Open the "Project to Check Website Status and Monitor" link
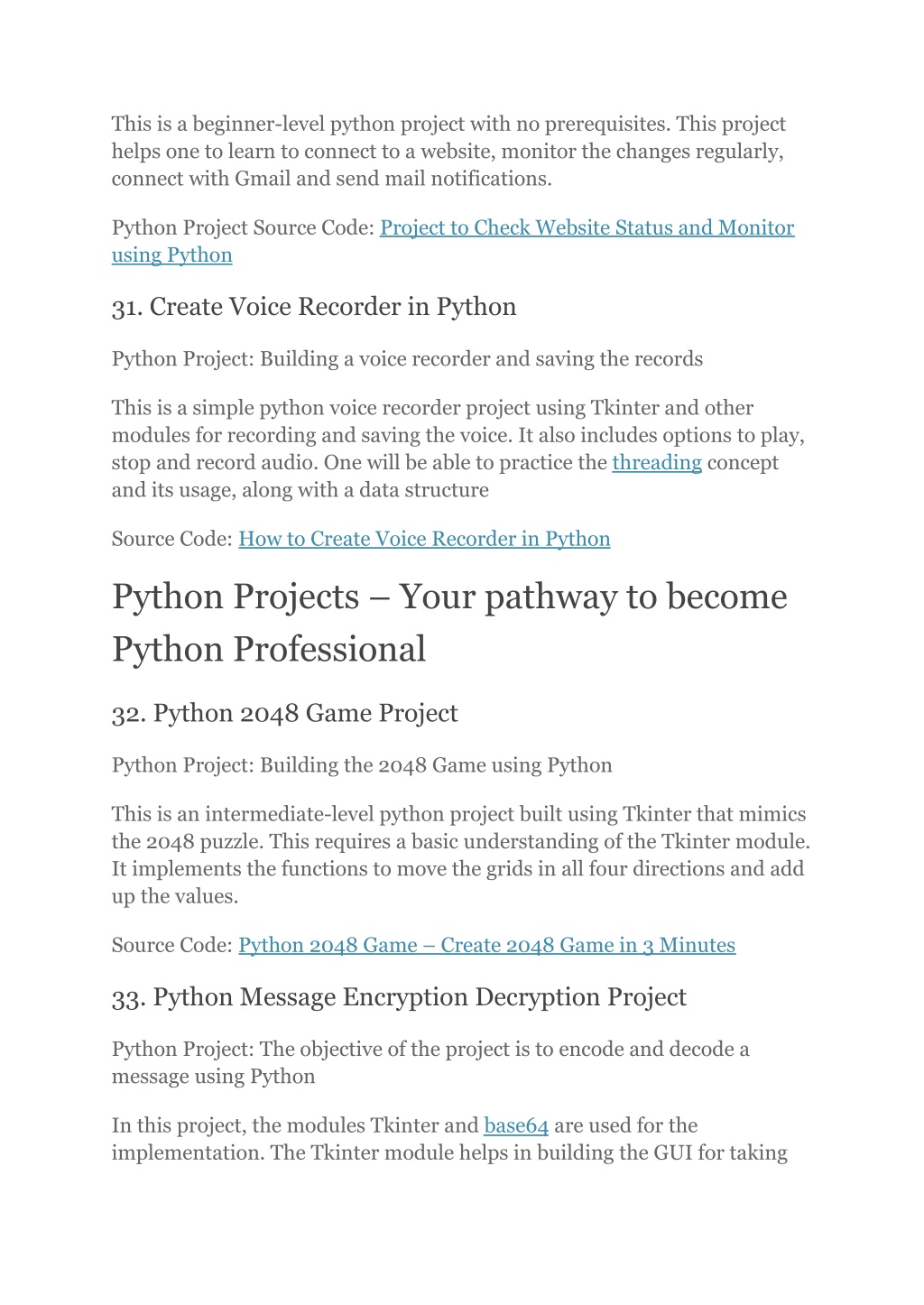 point(587,227)
